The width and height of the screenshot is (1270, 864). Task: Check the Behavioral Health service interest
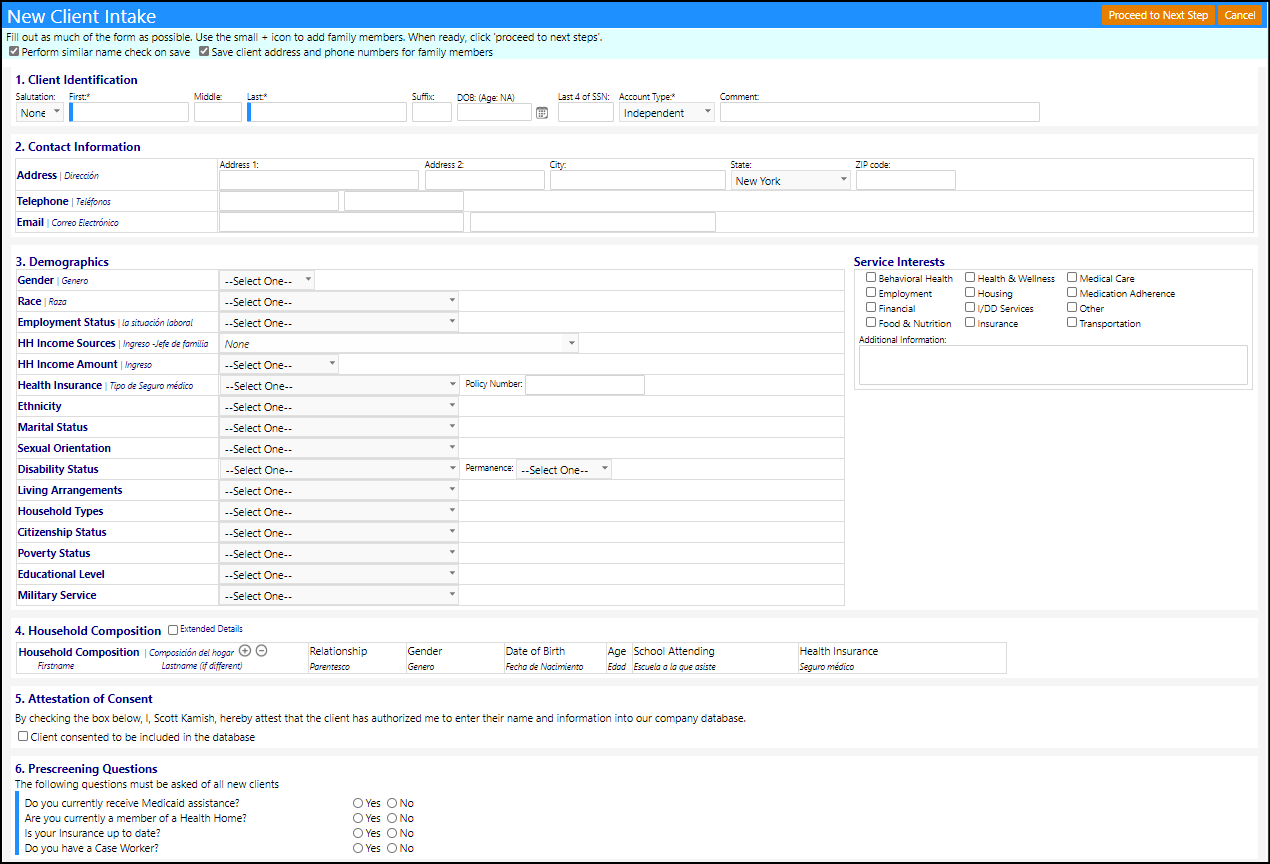pyautogui.click(x=871, y=278)
